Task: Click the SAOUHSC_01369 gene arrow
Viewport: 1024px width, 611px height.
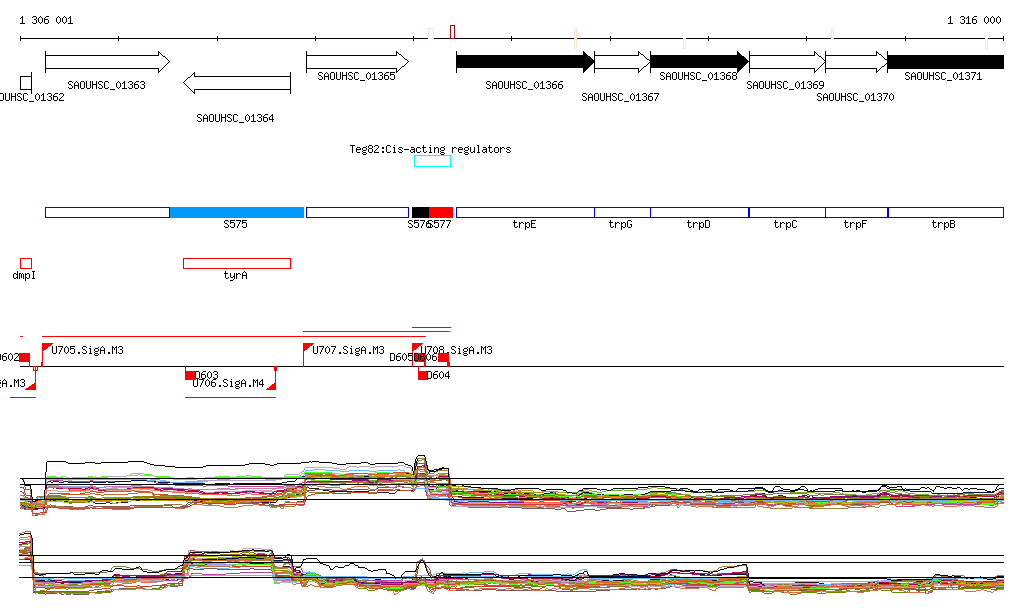Action: click(786, 62)
